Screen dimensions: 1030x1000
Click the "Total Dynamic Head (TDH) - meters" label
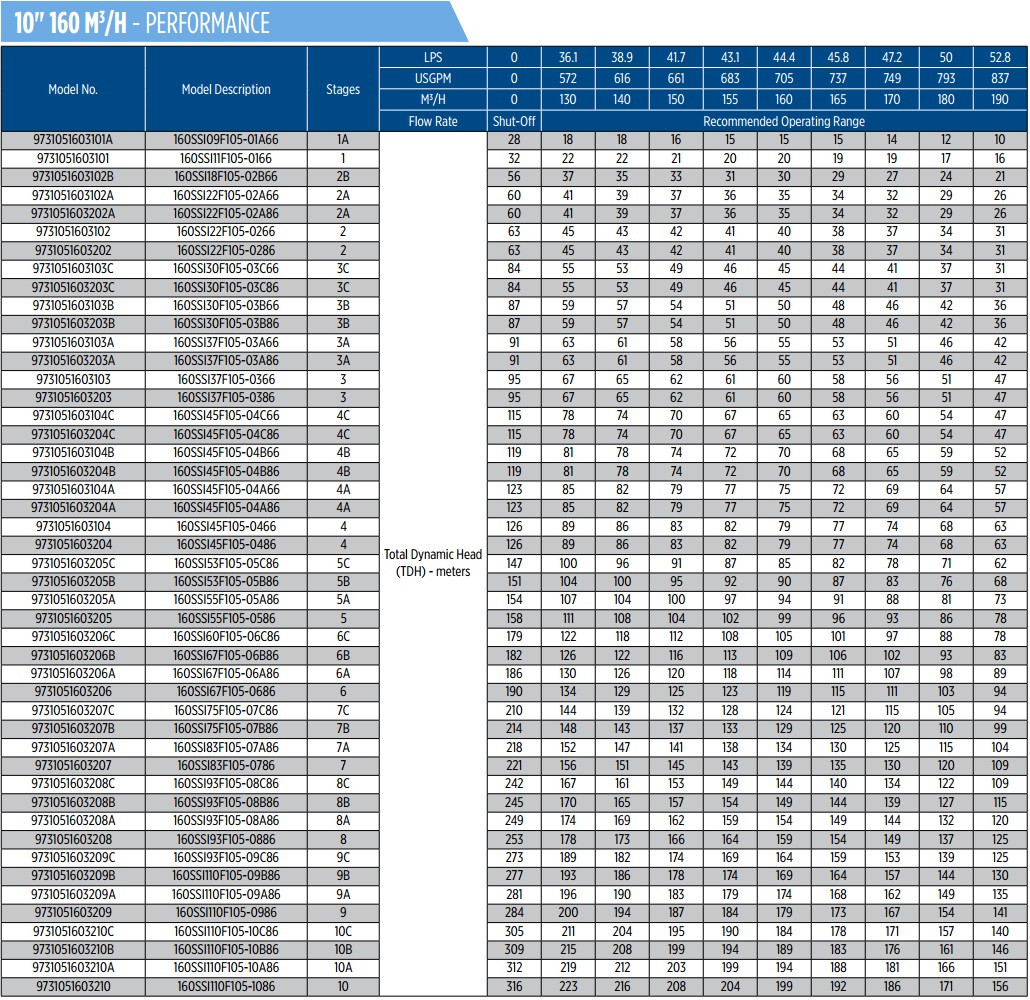tap(433, 562)
